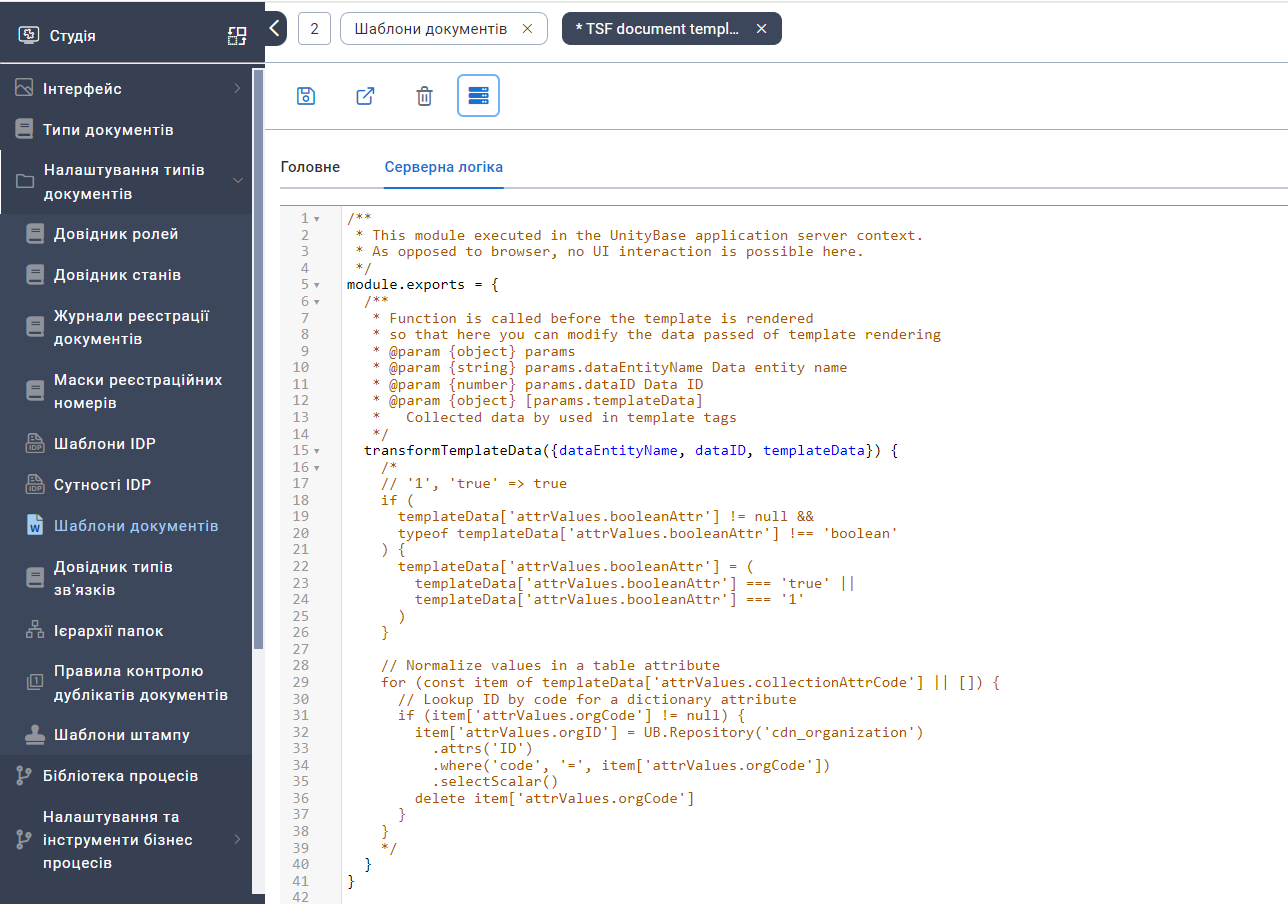Open Довідник ролей in the sidebar

(x=116, y=234)
